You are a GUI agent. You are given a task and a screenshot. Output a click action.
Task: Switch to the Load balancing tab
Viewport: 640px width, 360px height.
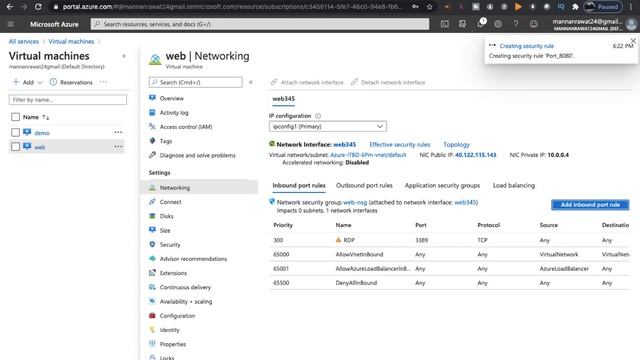click(514, 185)
